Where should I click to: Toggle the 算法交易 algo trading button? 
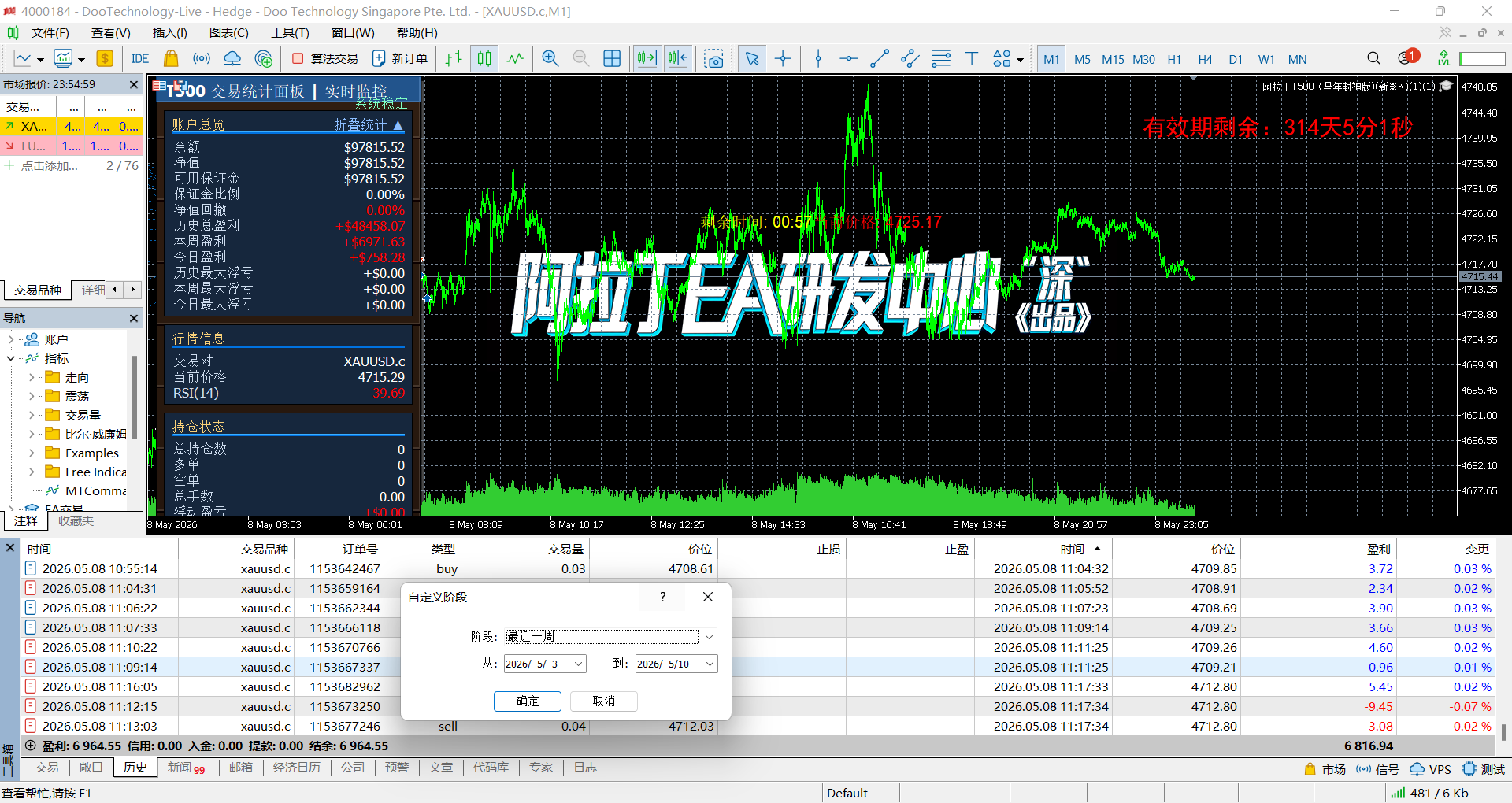click(x=324, y=59)
